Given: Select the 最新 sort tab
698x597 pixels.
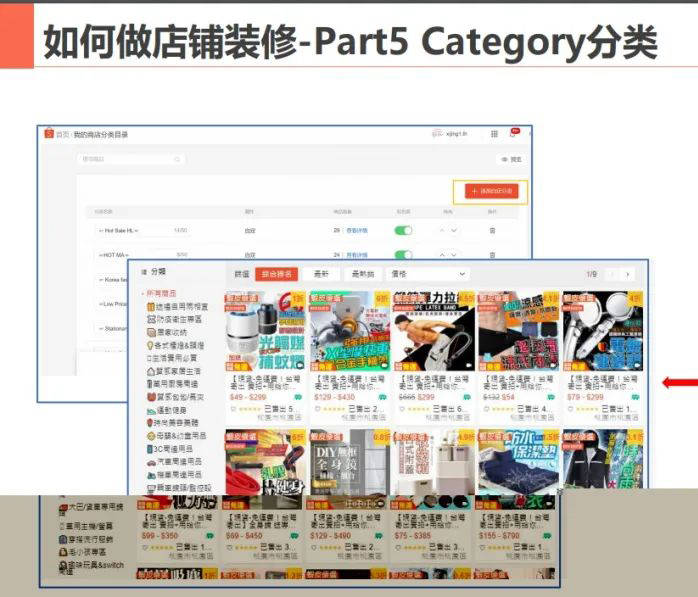Looking at the screenshot, I should tap(321, 274).
